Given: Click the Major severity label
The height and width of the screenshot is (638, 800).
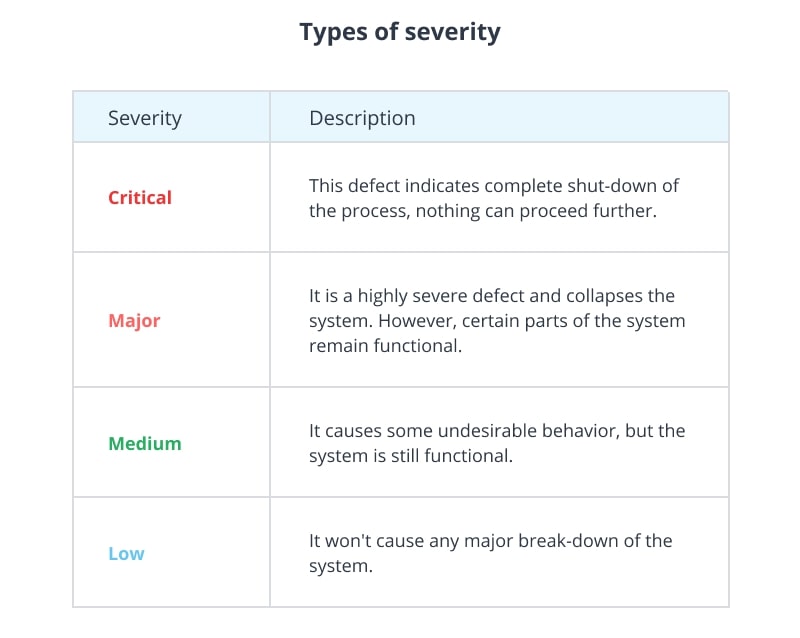Looking at the screenshot, I should pos(134,321).
